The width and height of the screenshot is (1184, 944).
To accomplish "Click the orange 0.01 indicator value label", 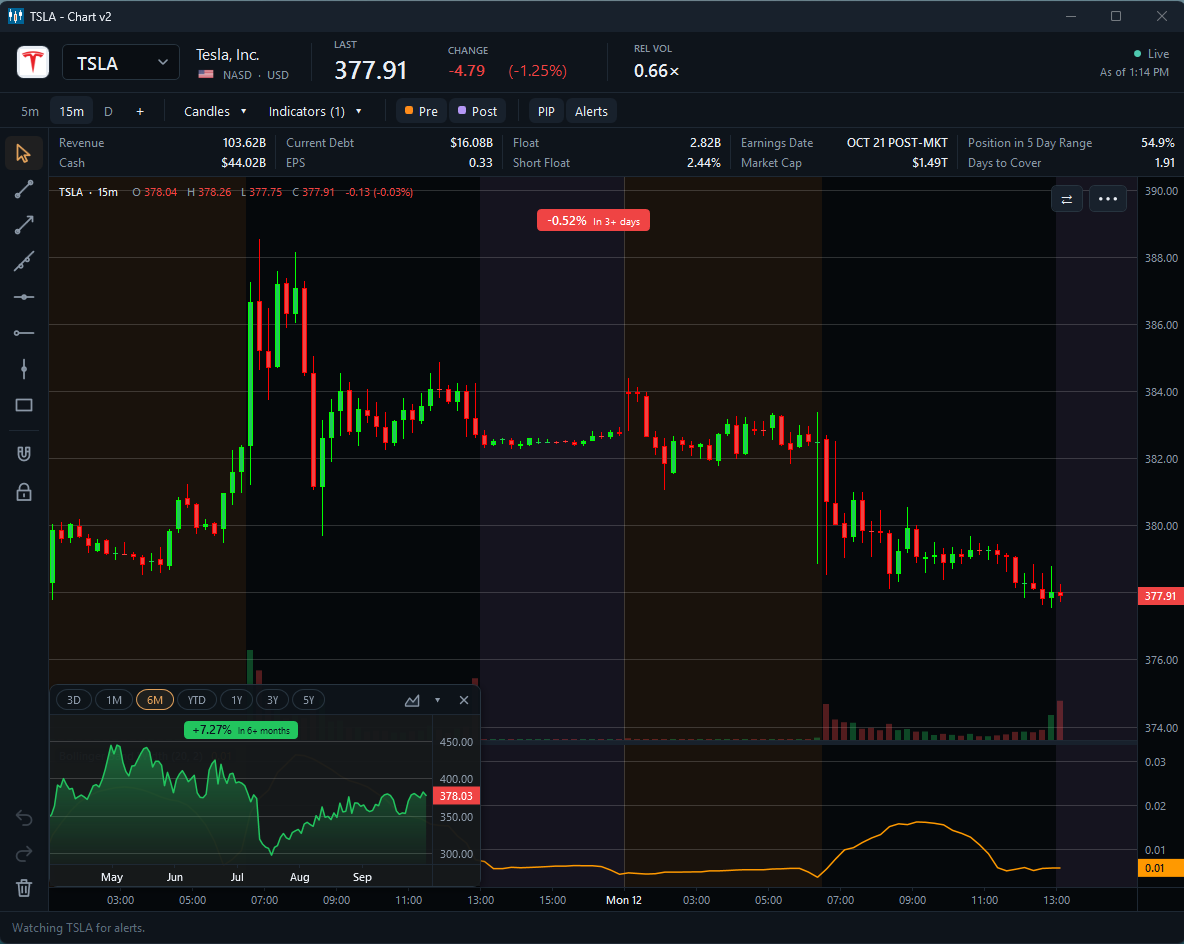I will (x=1160, y=868).
